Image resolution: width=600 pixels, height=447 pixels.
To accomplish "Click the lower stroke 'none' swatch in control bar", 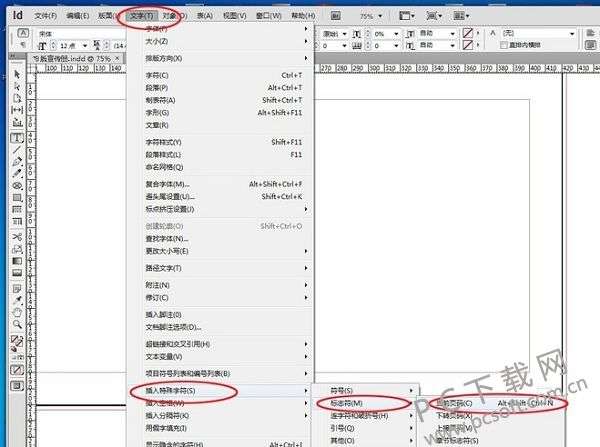I will pos(468,45).
